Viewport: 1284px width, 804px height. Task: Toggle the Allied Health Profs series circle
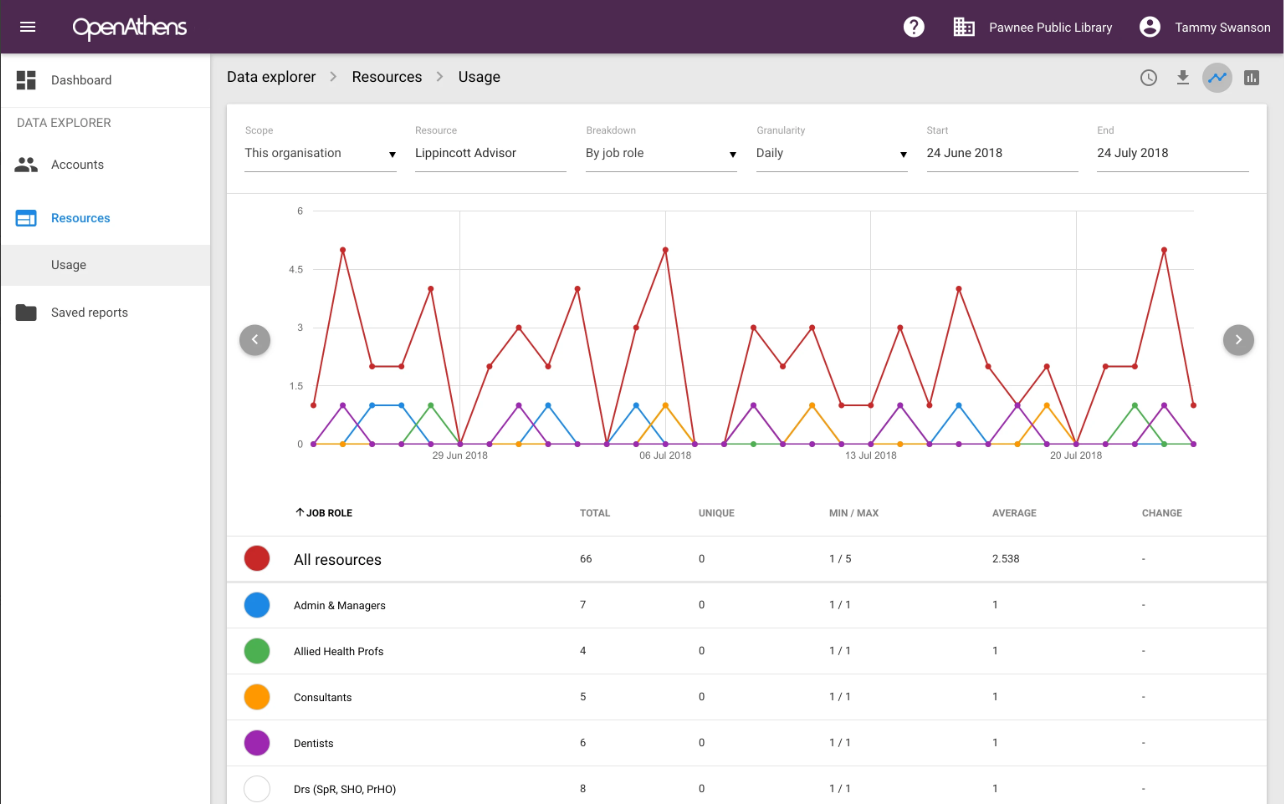pos(257,651)
